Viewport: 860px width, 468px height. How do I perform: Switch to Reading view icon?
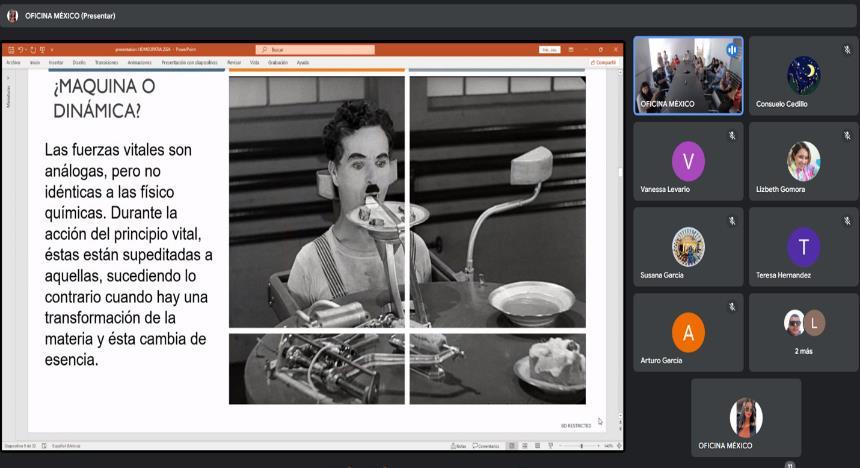tap(538, 446)
